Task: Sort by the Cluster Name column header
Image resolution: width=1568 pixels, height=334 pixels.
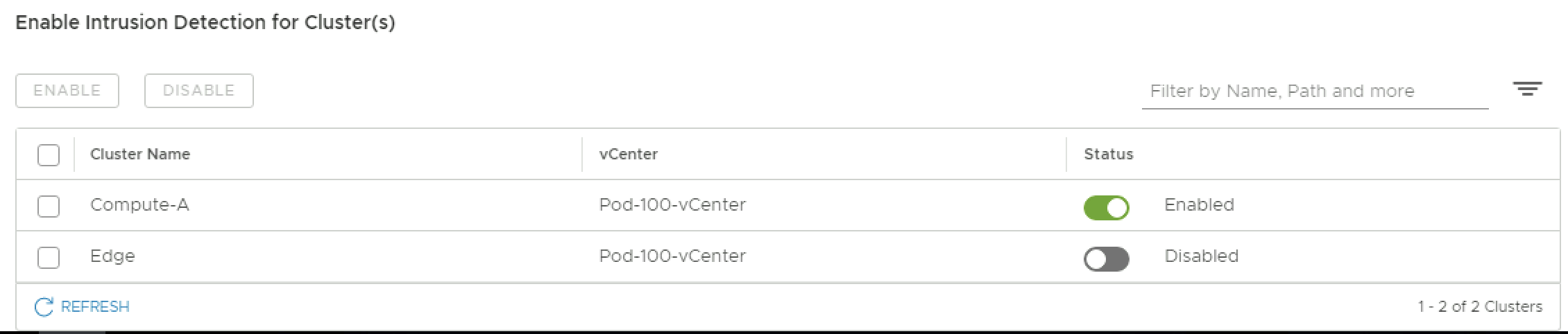Action: tap(140, 154)
